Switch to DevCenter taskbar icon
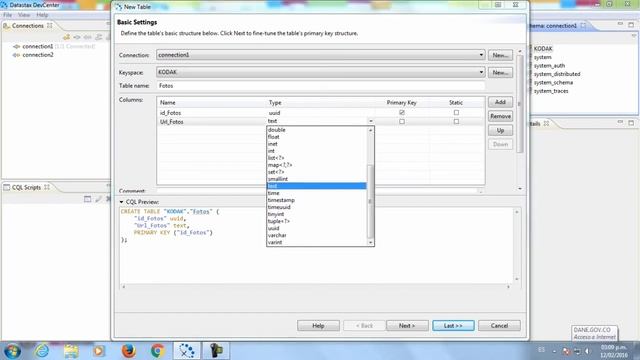The image size is (640, 360). 187,351
